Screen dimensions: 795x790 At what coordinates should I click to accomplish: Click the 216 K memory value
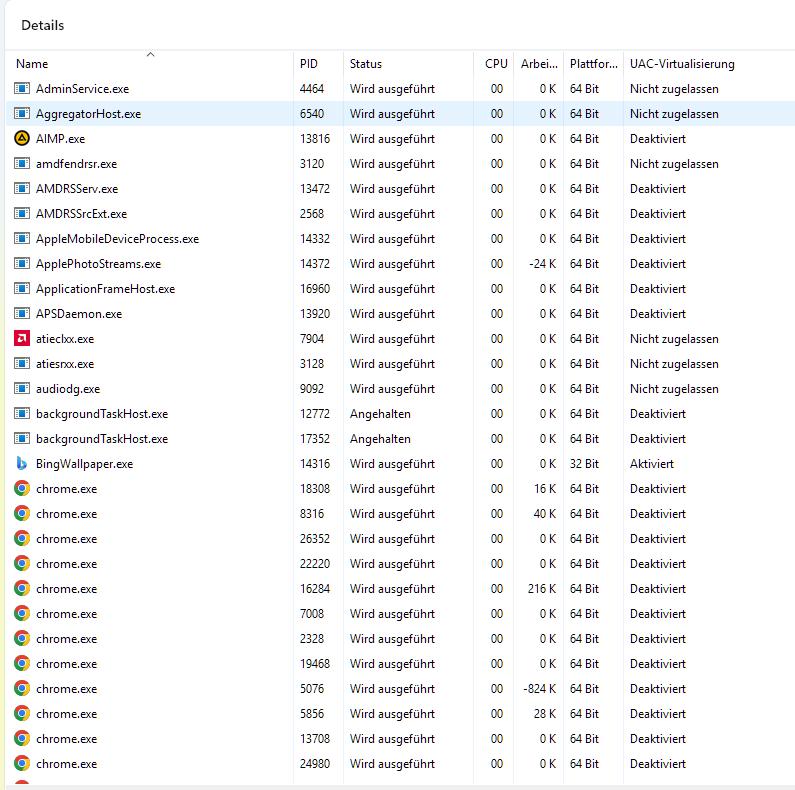(x=541, y=588)
